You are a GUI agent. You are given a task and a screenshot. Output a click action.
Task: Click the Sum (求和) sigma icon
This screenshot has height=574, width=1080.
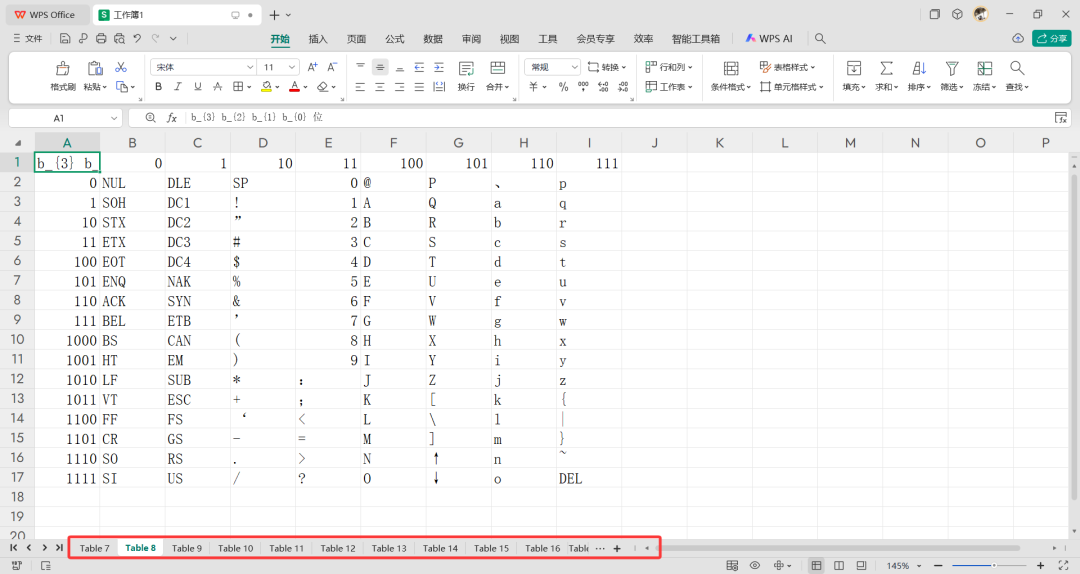pos(886,68)
